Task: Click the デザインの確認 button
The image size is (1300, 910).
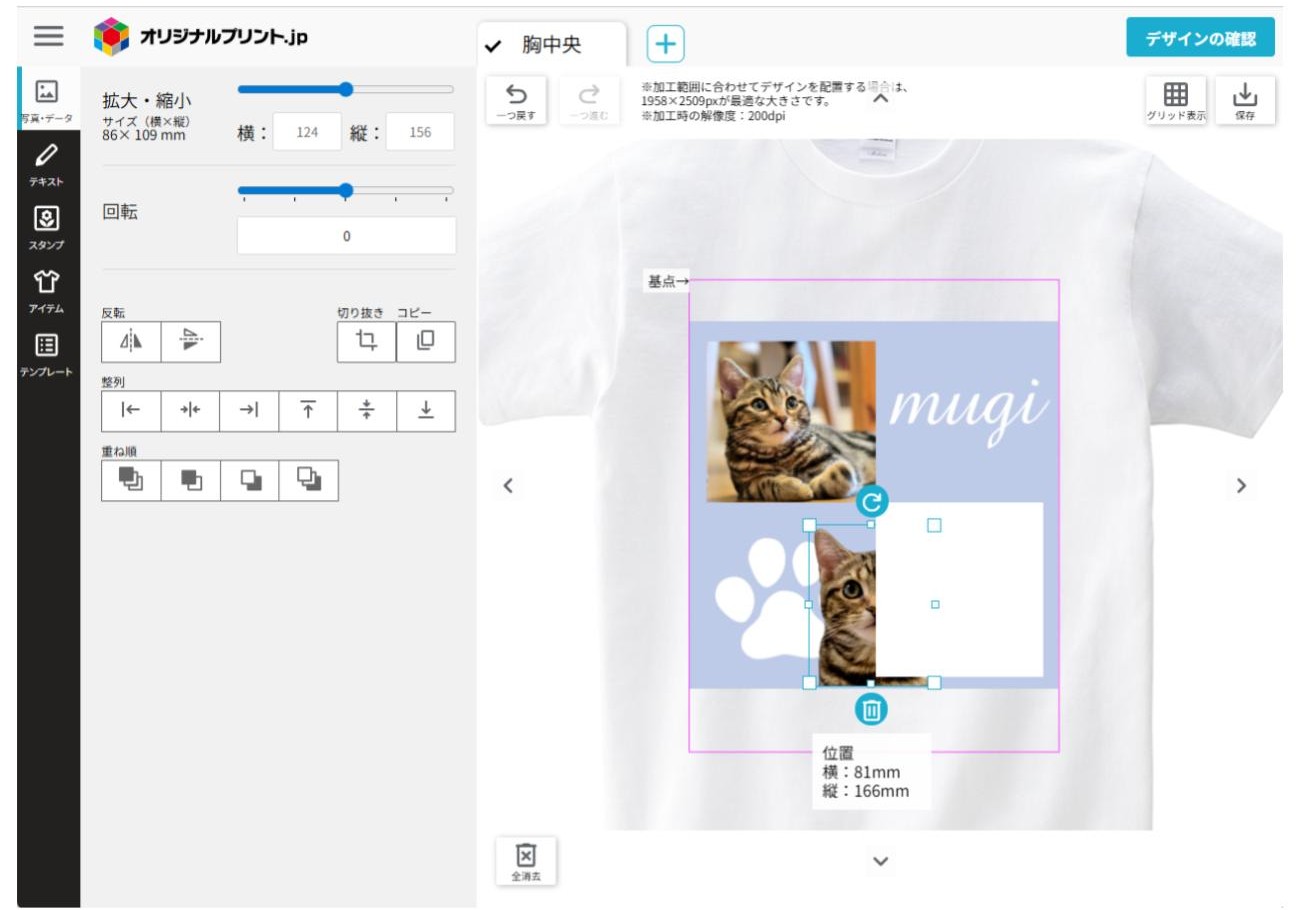Action: click(1200, 38)
